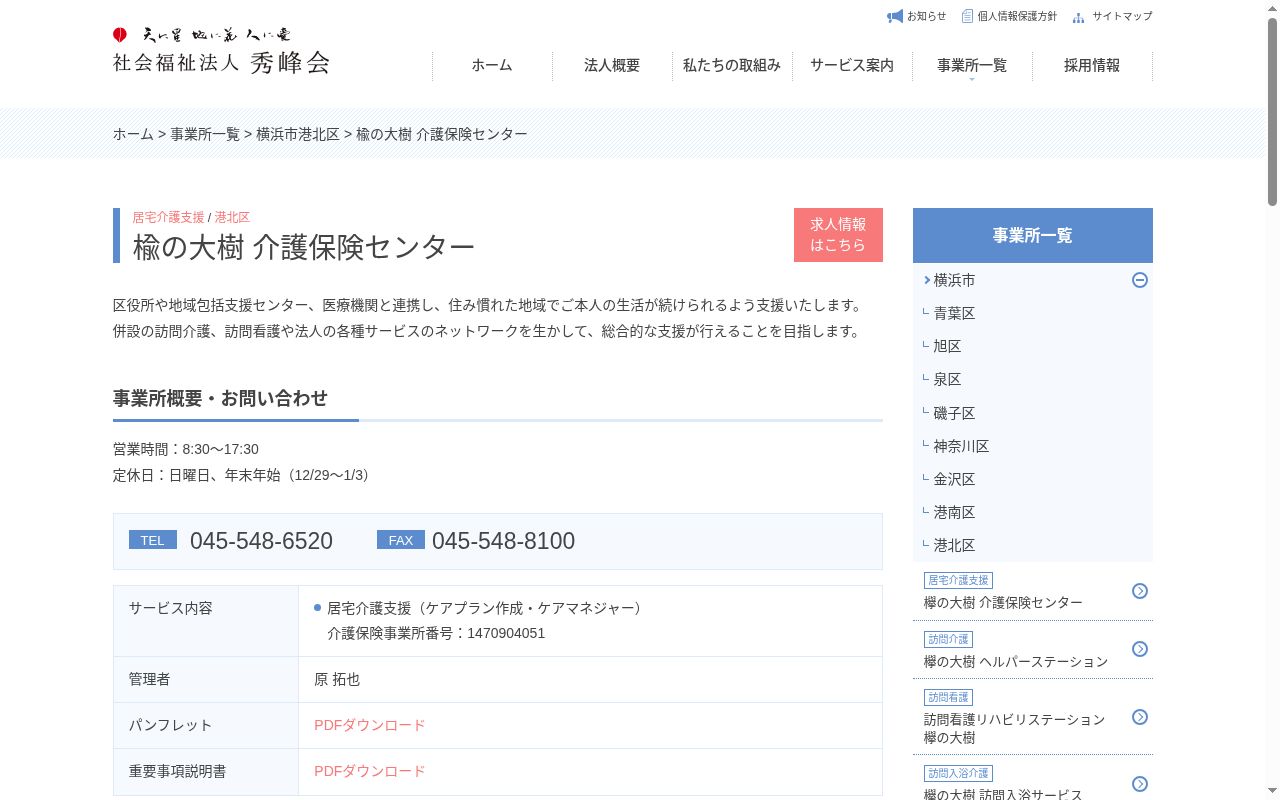1280x800 pixels.
Task: Select 泉区 in sidebar
Action: tap(947, 379)
